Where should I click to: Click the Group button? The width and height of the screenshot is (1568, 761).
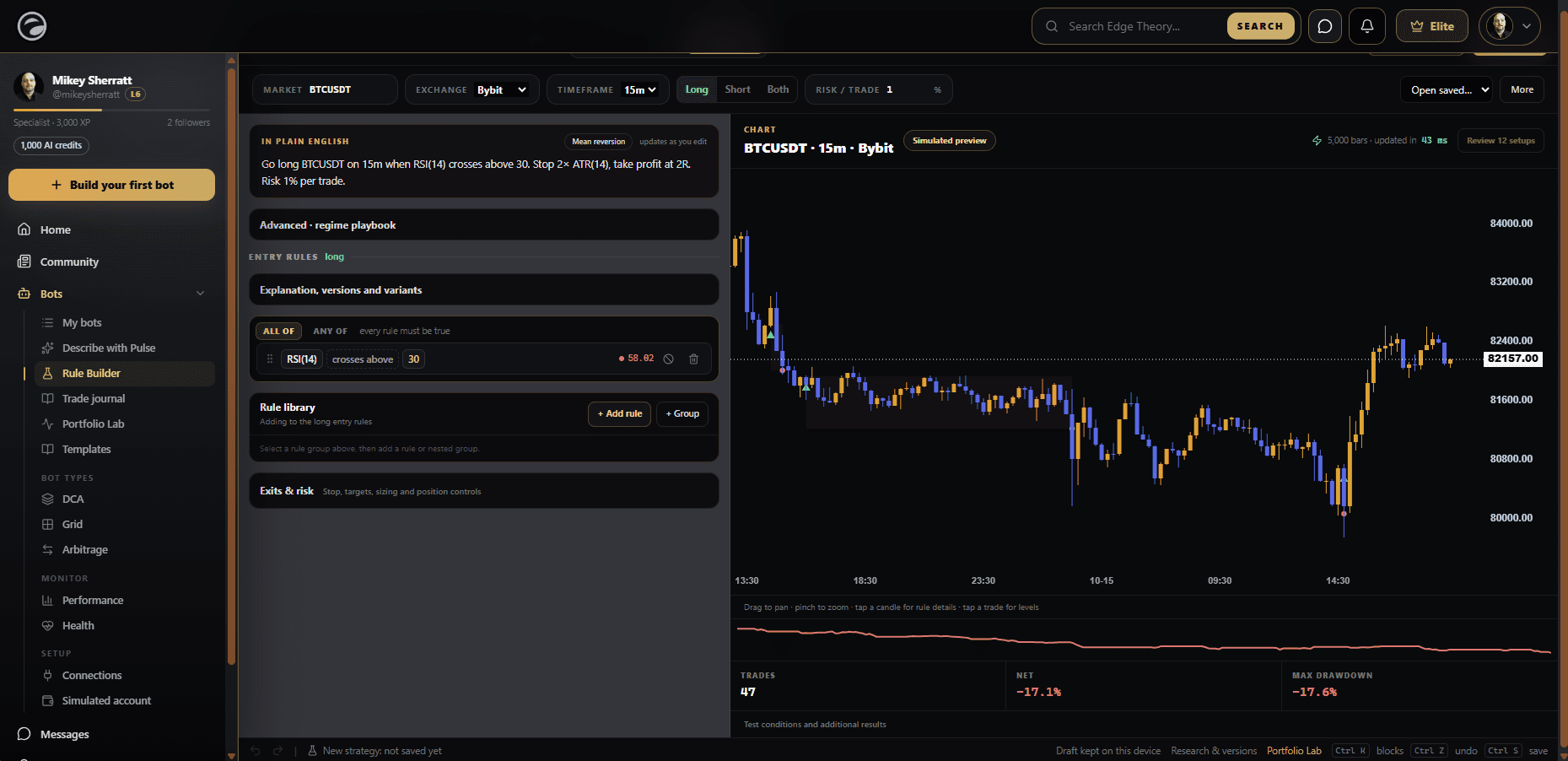[682, 413]
